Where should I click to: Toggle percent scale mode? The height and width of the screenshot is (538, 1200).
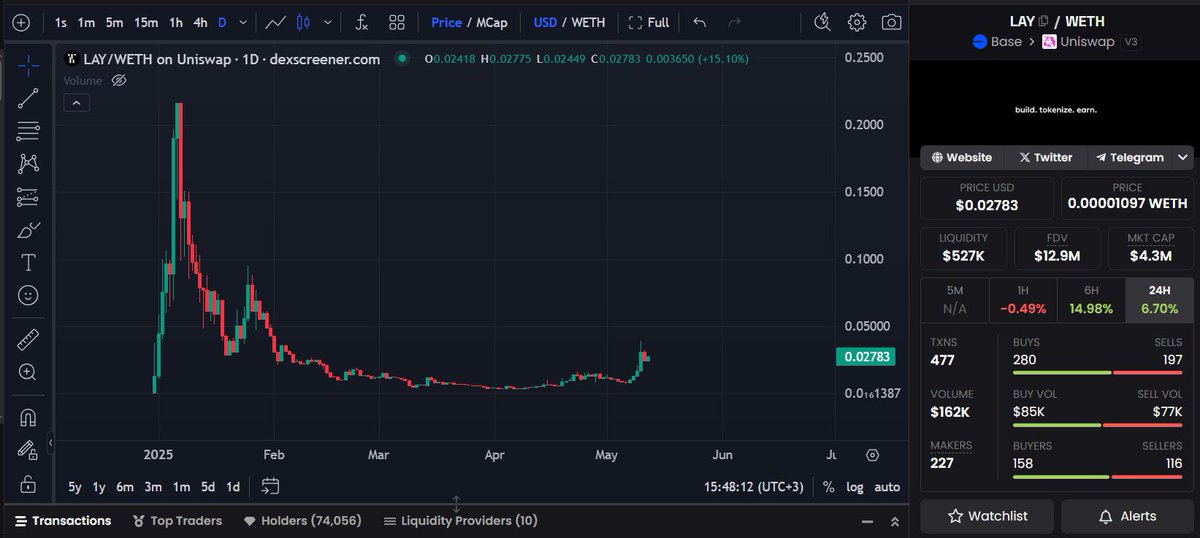pyautogui.click(x=829, y=487)
